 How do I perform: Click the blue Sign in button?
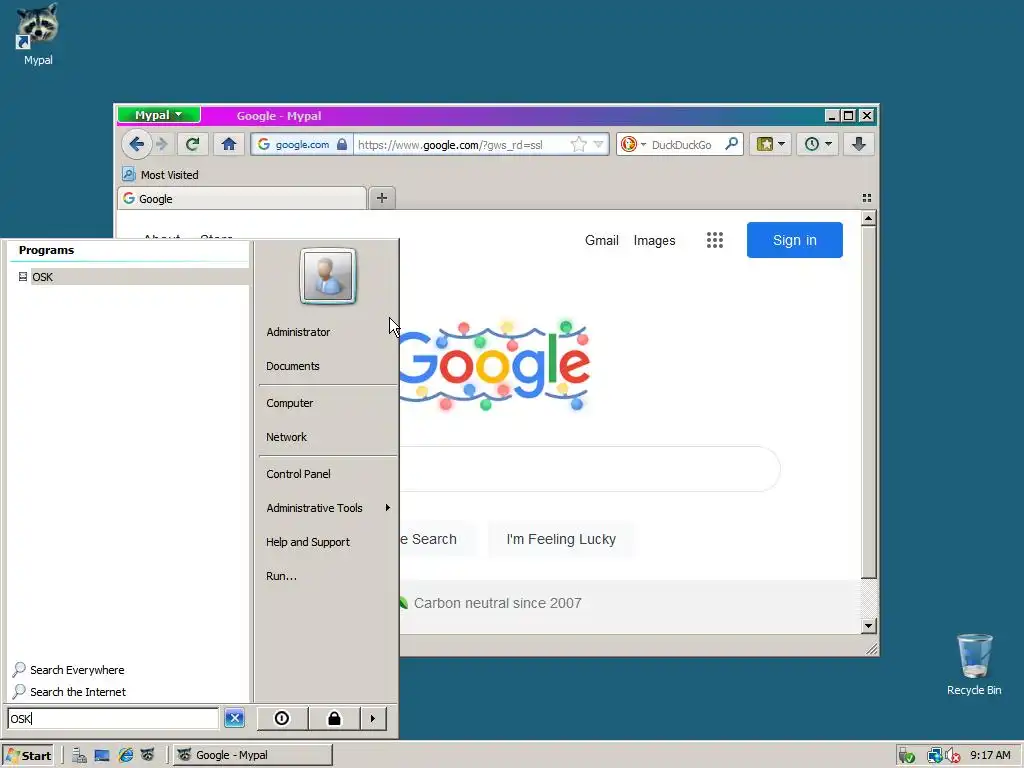795,240
